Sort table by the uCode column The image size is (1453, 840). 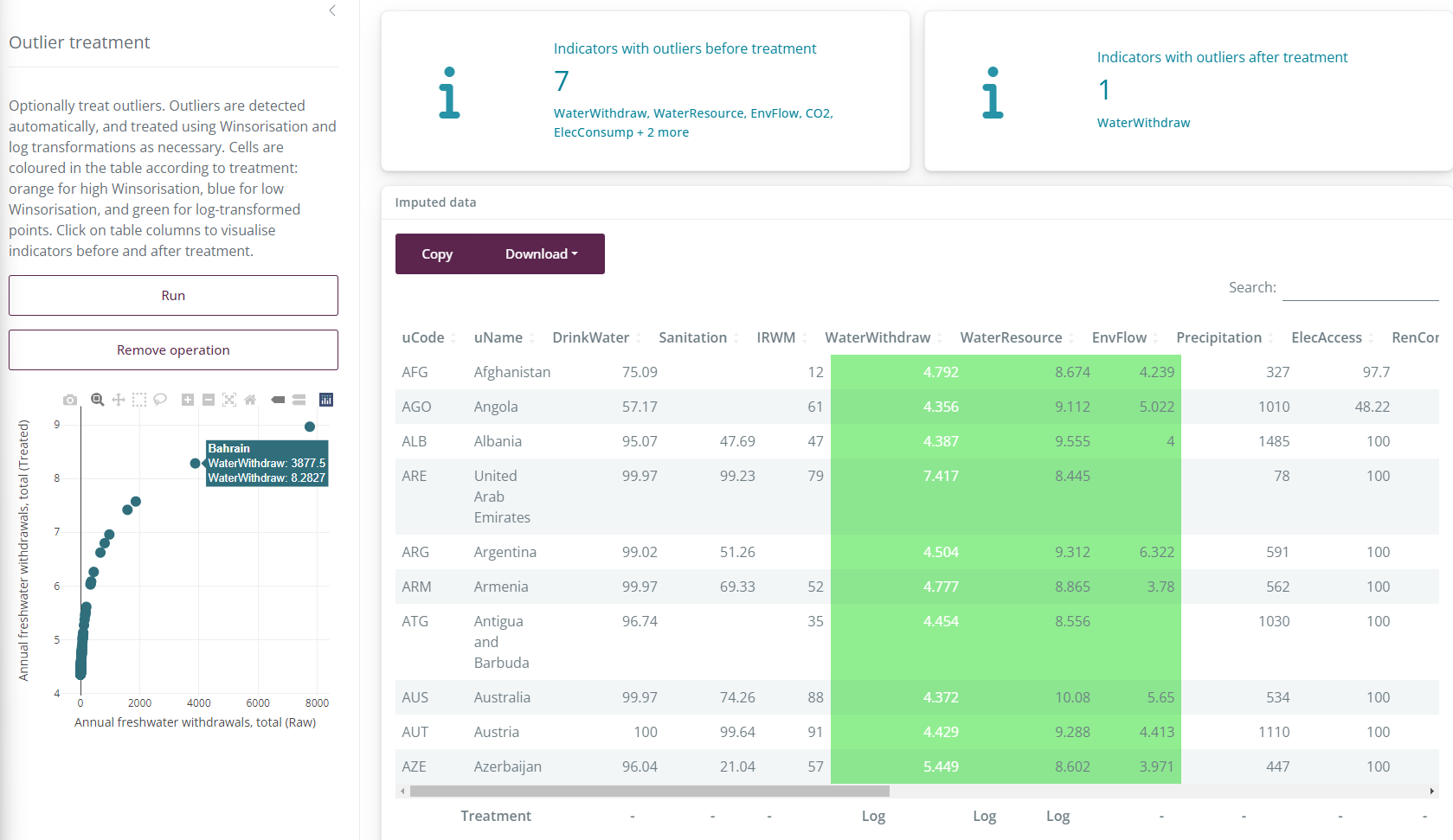pyautogui.click(x=428, y=337)
